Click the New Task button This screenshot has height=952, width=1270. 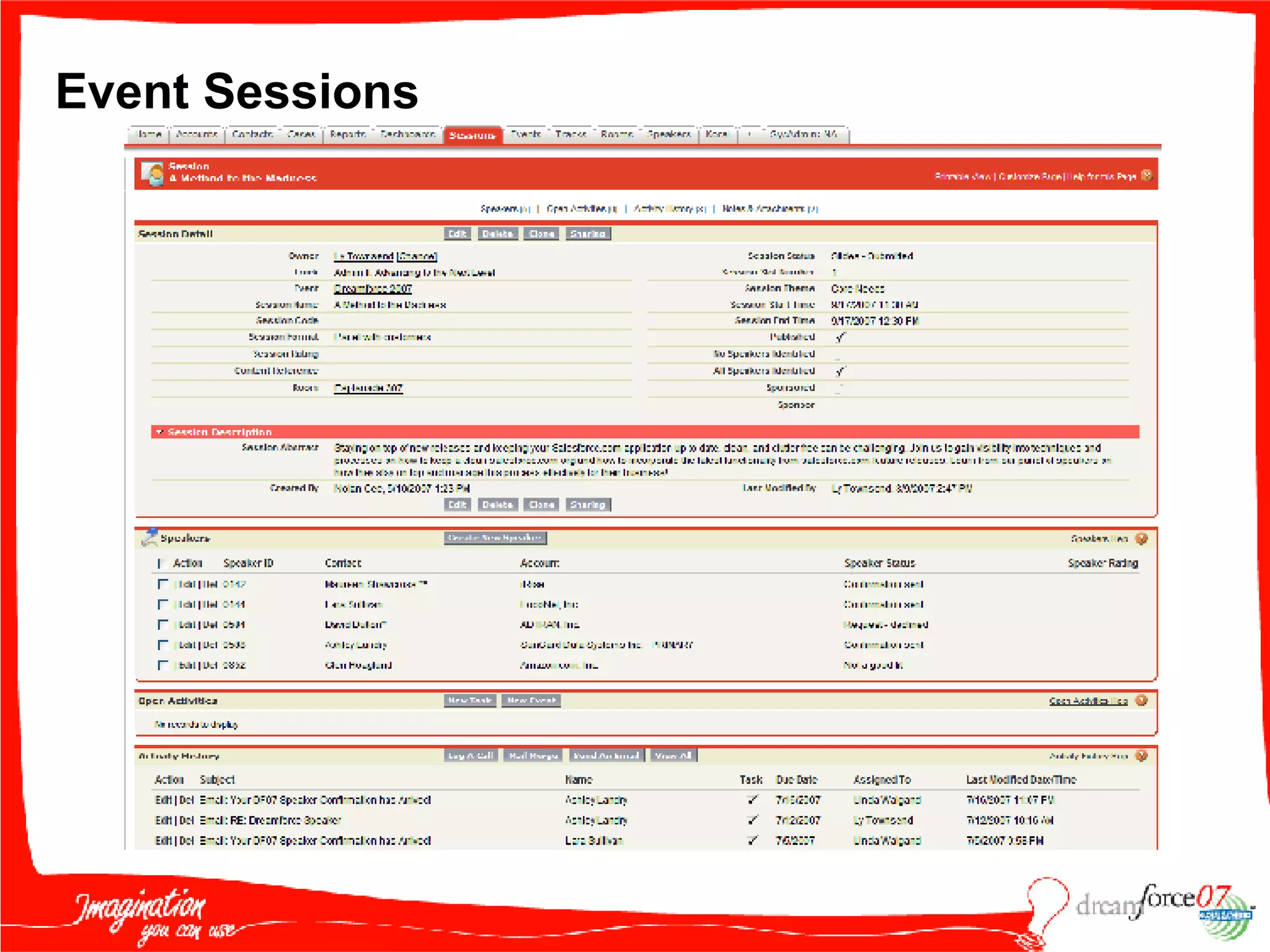click(470, 700)
